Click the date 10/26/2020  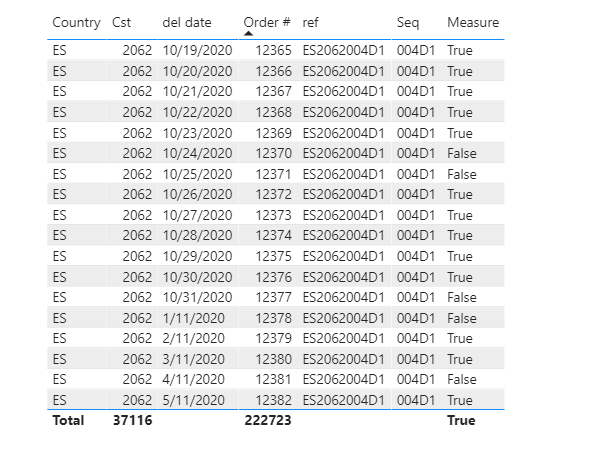point(197,194)
